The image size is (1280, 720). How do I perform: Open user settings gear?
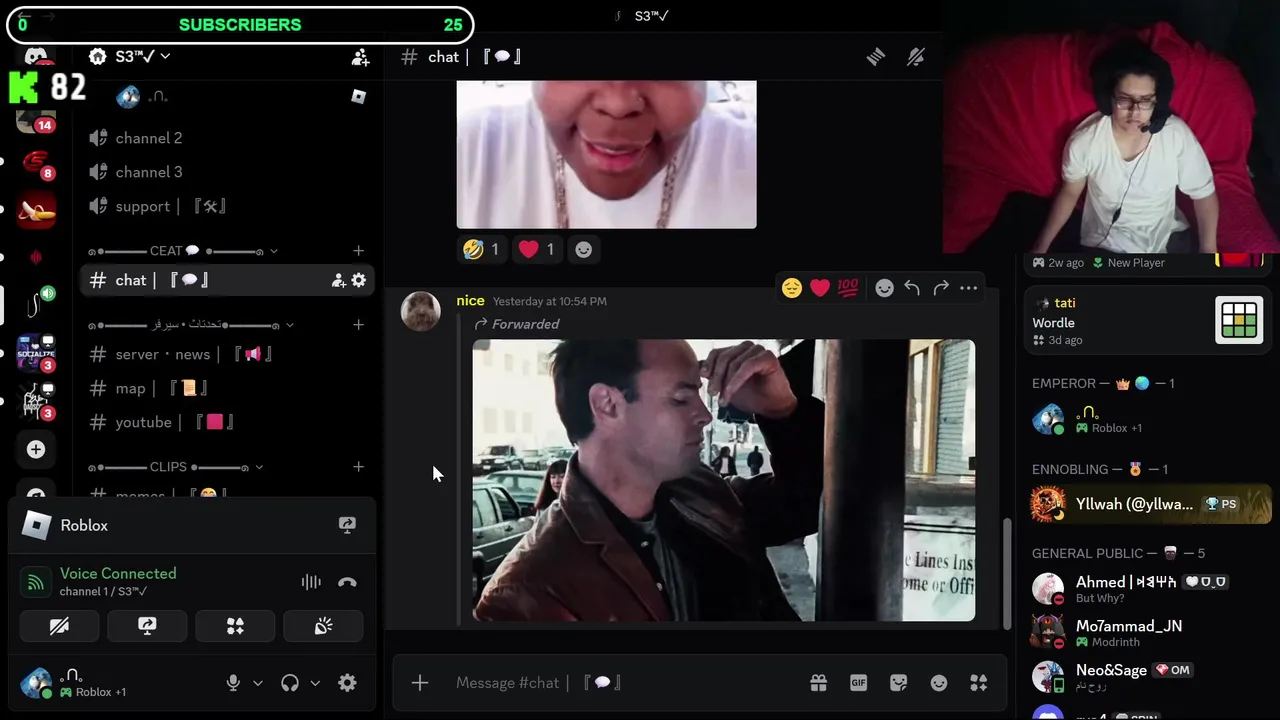(347, 683)
